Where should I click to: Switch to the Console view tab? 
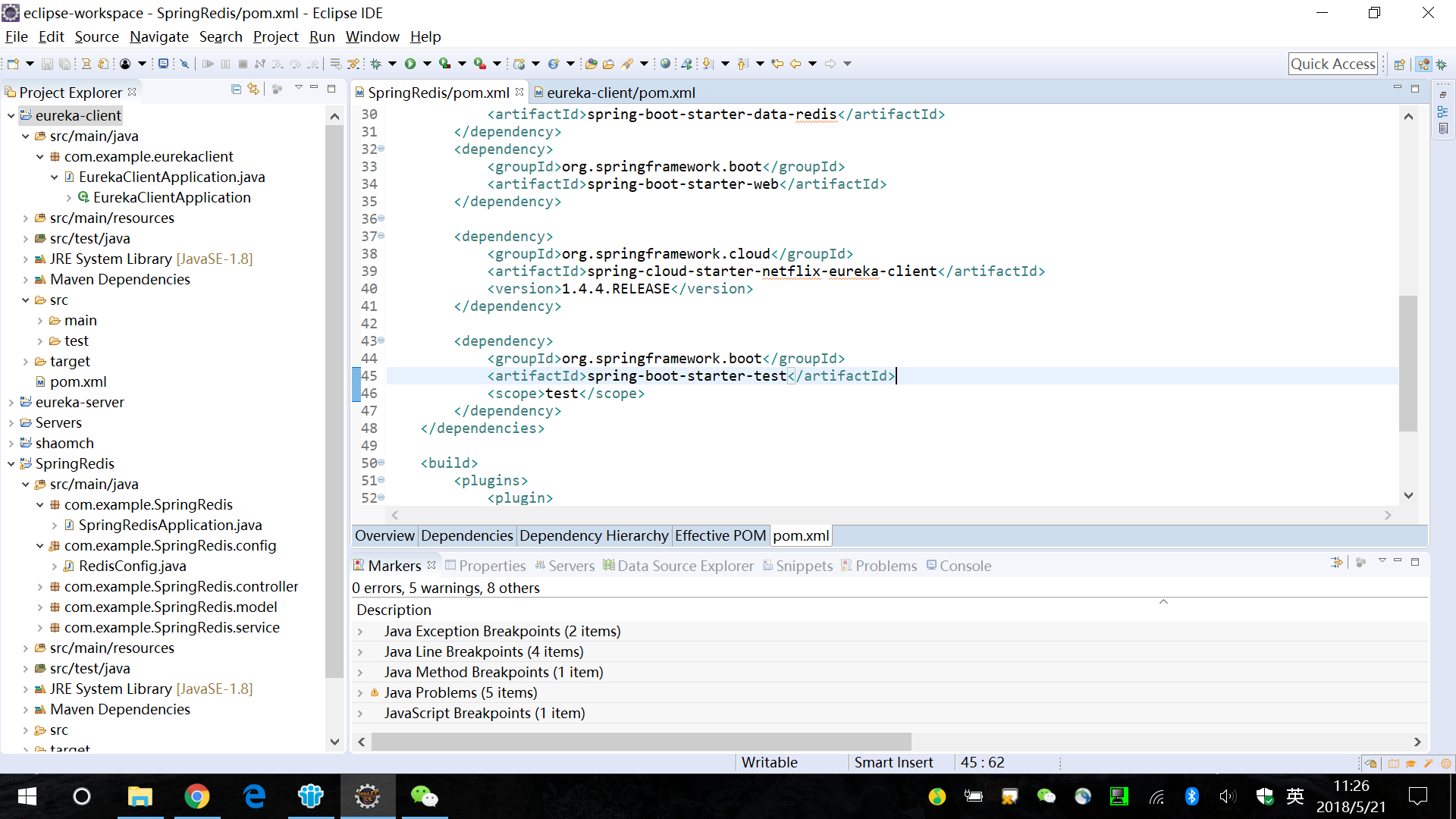pos(959,566)
